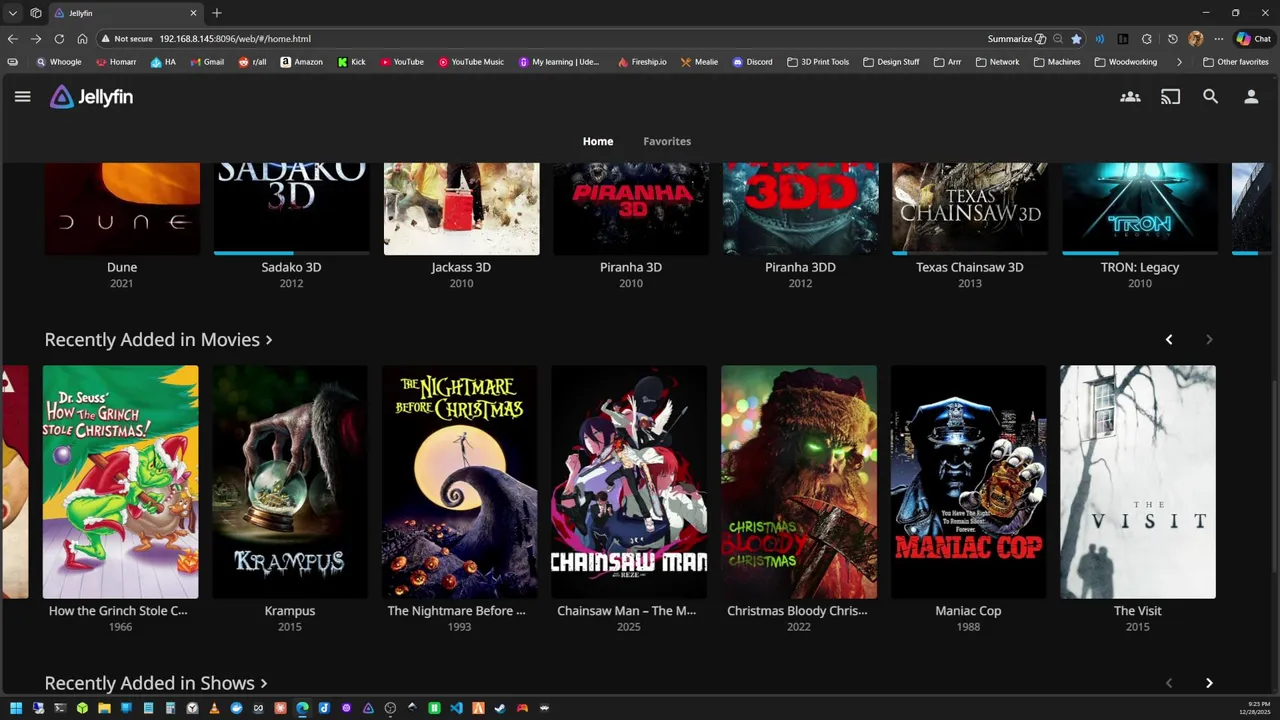Open browser history icon
The width and height of the screenshot is (1280, 720).
pos(1173,39)
